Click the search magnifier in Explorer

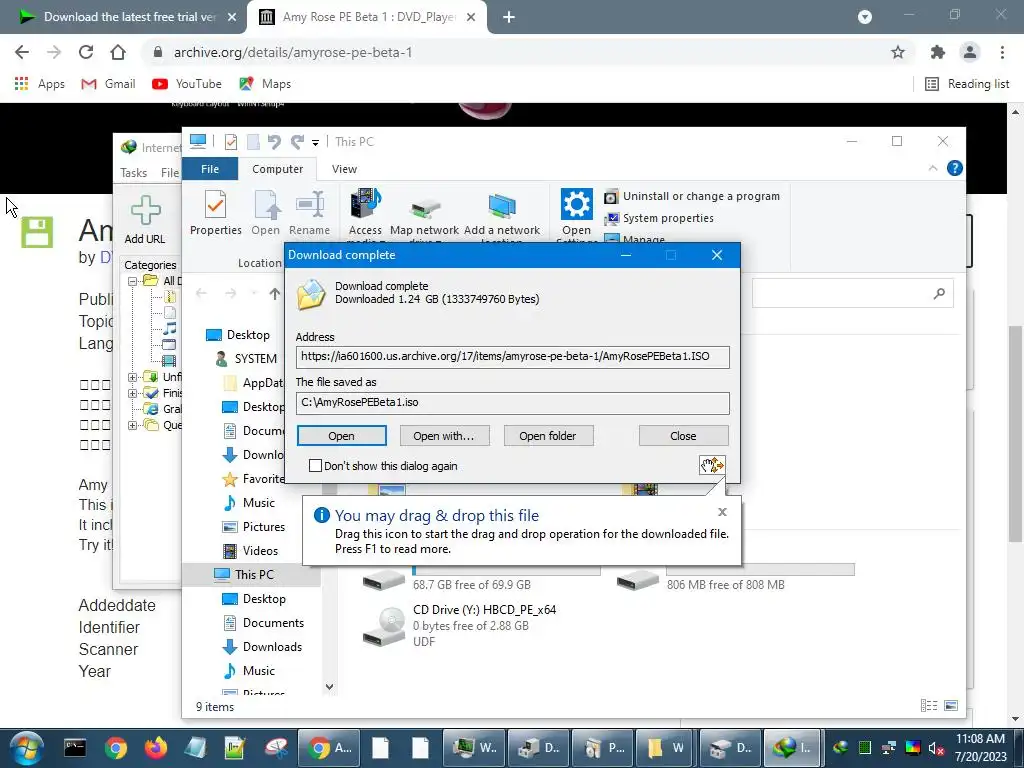939,294
